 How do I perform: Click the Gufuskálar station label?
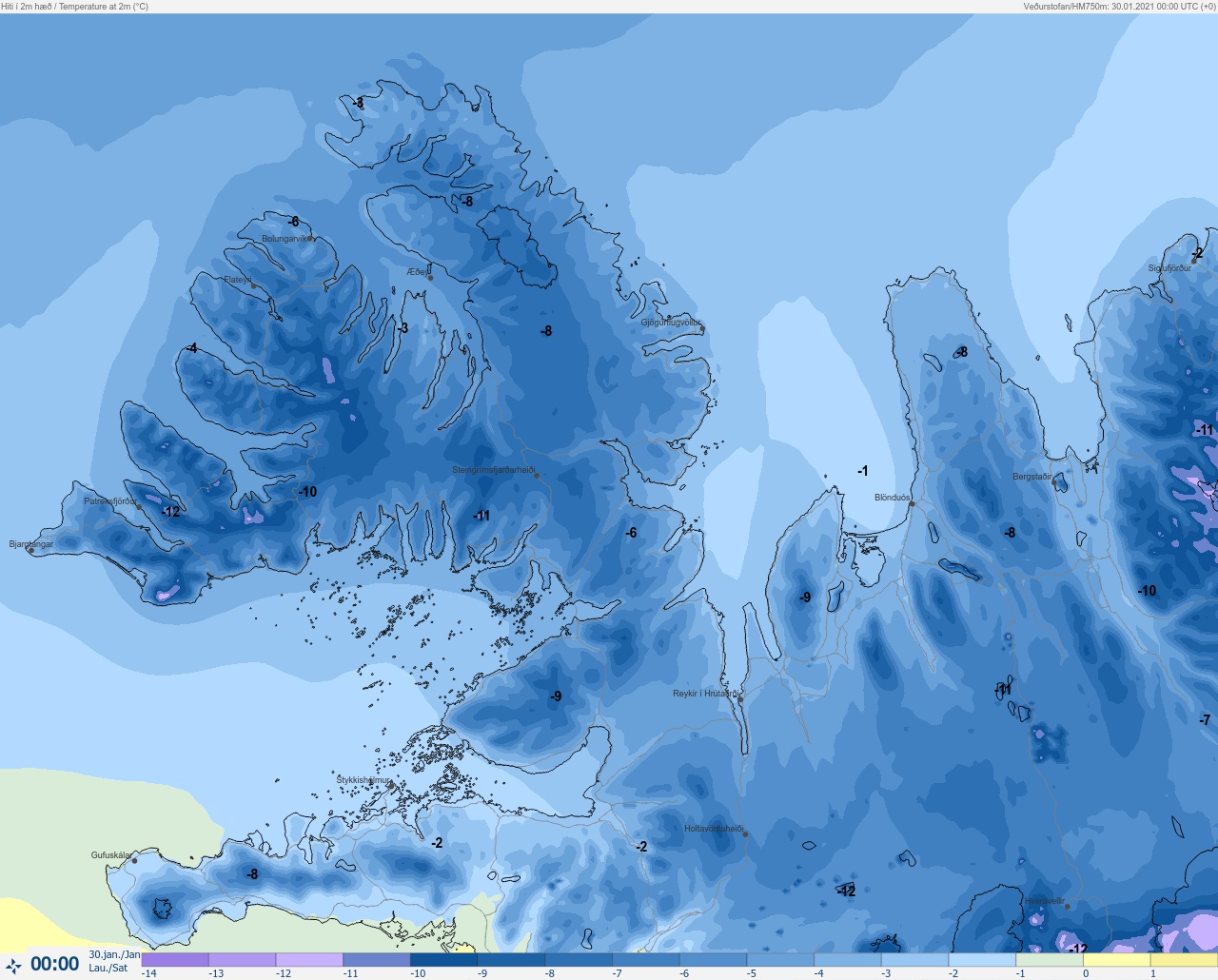110,855
